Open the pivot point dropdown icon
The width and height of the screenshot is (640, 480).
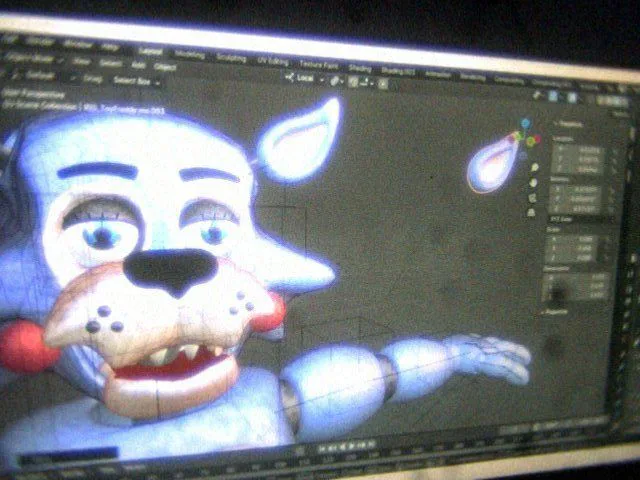[336, 81]
